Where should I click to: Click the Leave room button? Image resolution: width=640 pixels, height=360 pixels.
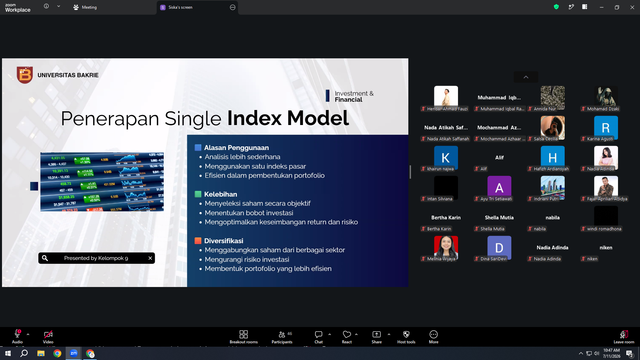tap(624, 337)
